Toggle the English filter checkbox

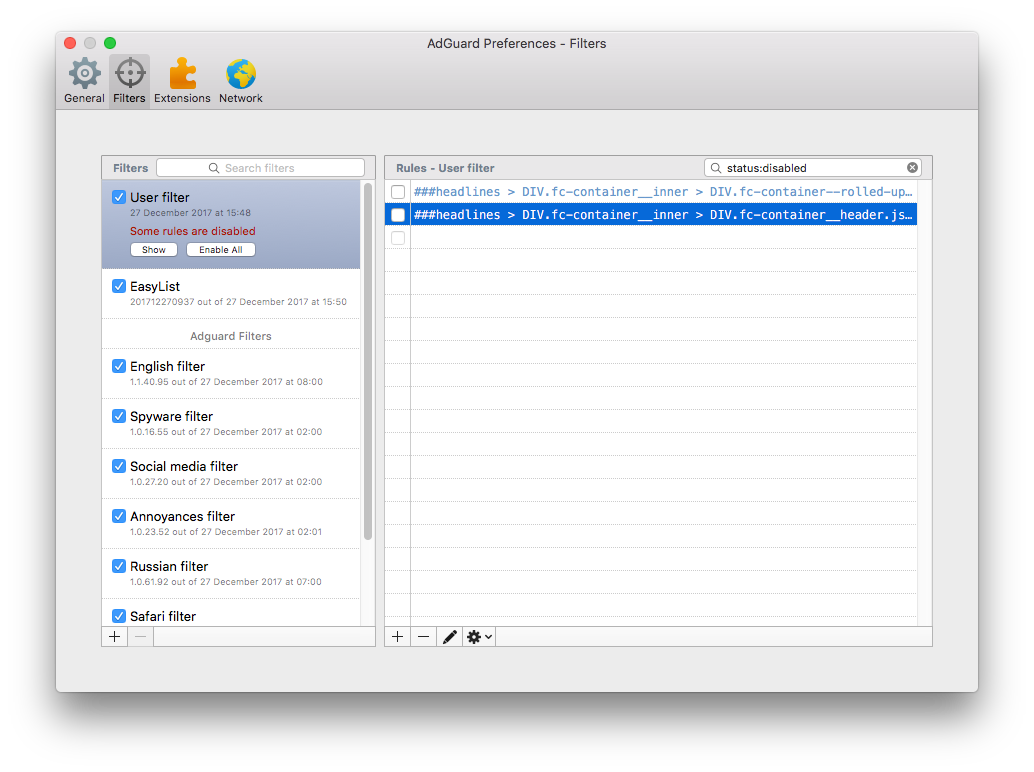[119, 366]
